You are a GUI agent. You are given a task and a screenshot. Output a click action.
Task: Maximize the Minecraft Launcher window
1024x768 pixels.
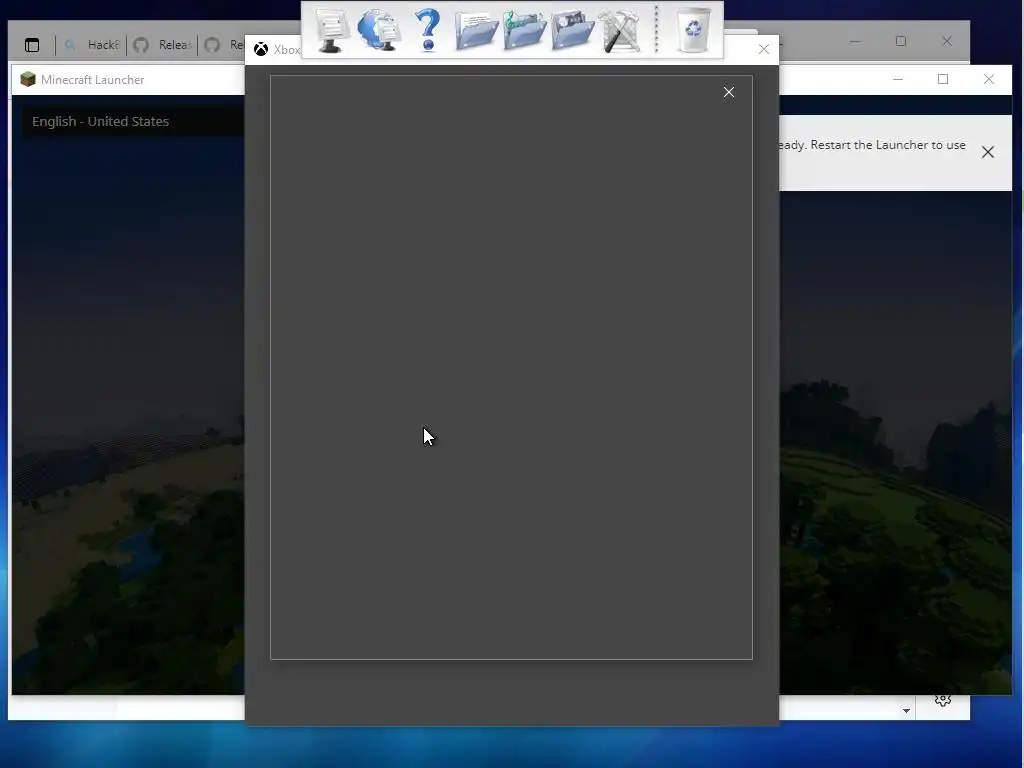tap(943, 79)
